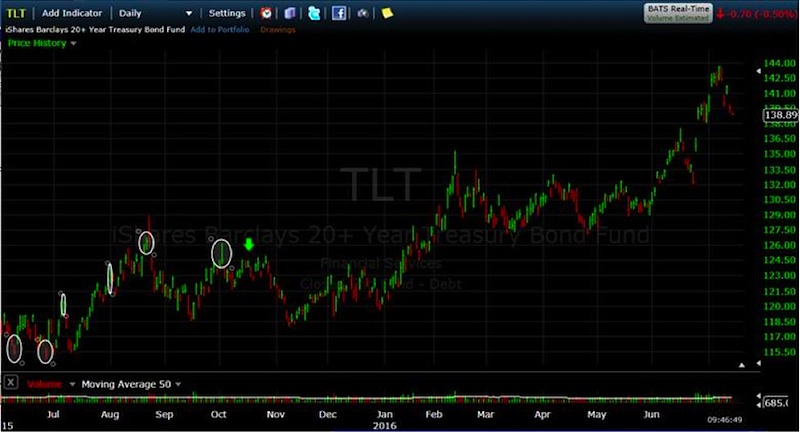Click the 117.00 price axis label
Viewport: 800px width, 432px height.
tap(779, 337)
